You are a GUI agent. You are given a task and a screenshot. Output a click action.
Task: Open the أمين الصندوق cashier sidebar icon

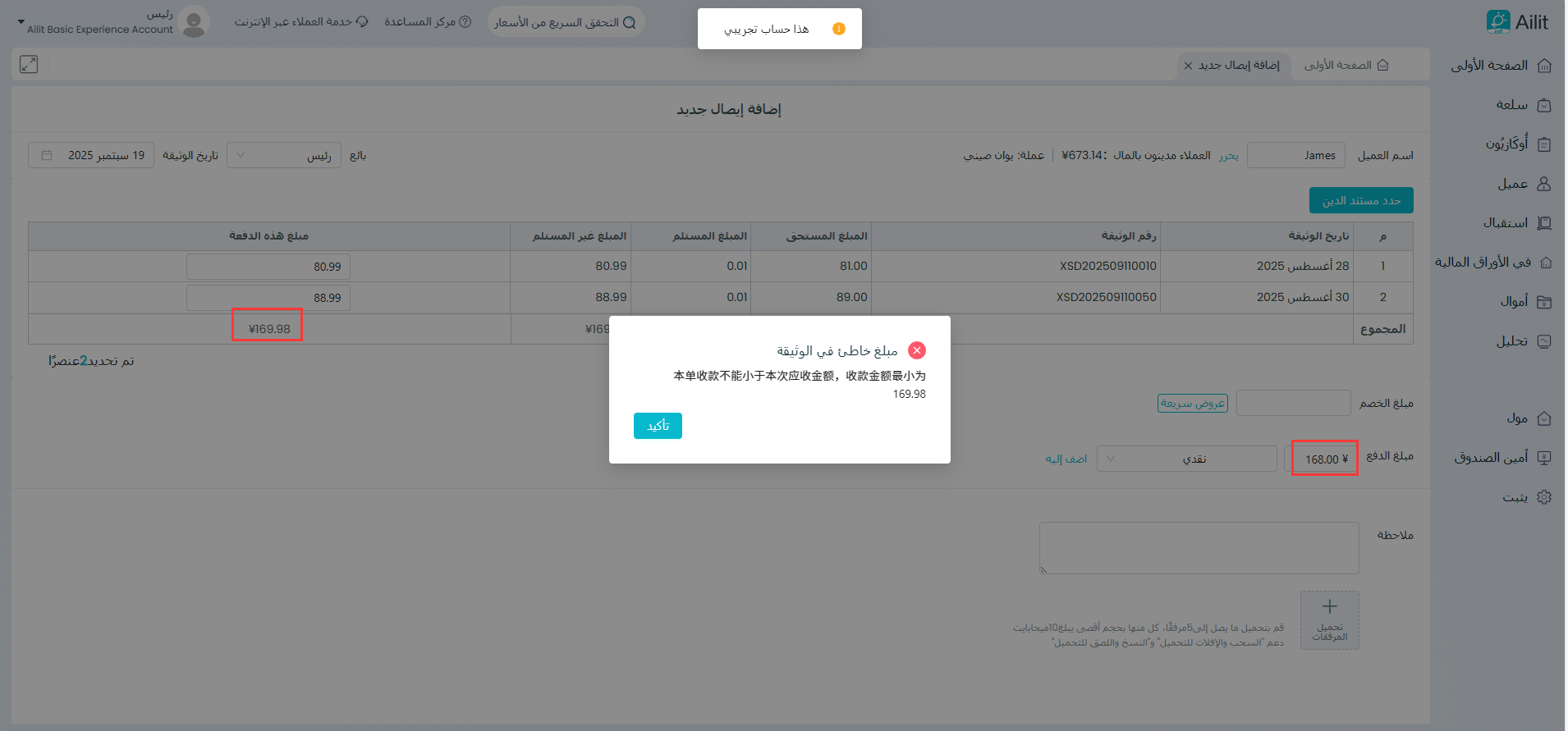point(1543,458)
